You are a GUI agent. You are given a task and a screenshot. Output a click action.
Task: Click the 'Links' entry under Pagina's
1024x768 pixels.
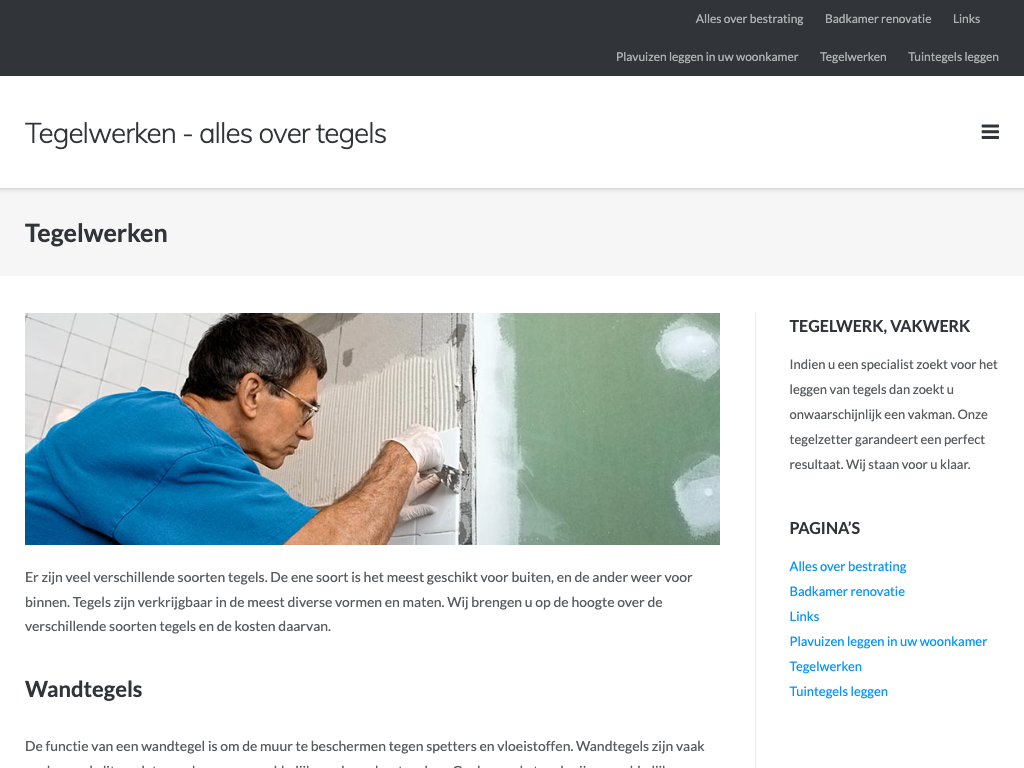(x=804, y=616)
